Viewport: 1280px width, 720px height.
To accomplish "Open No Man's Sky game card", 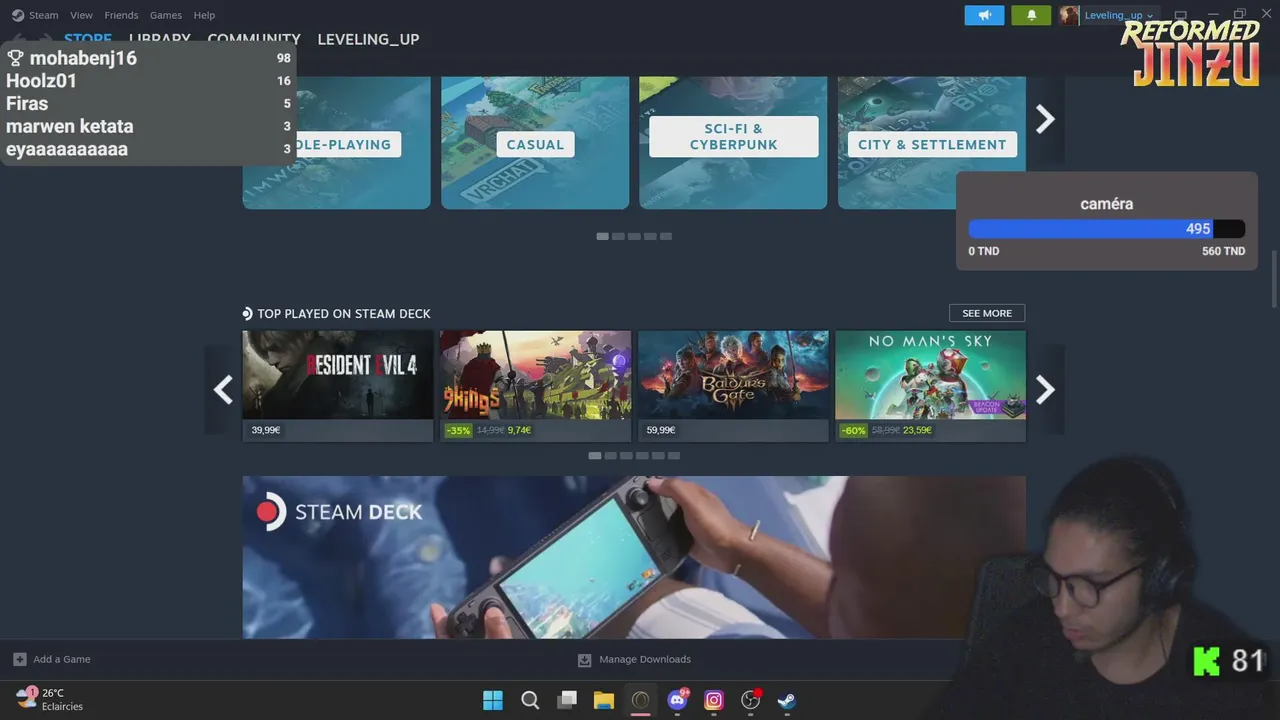I will click(930, 386).
